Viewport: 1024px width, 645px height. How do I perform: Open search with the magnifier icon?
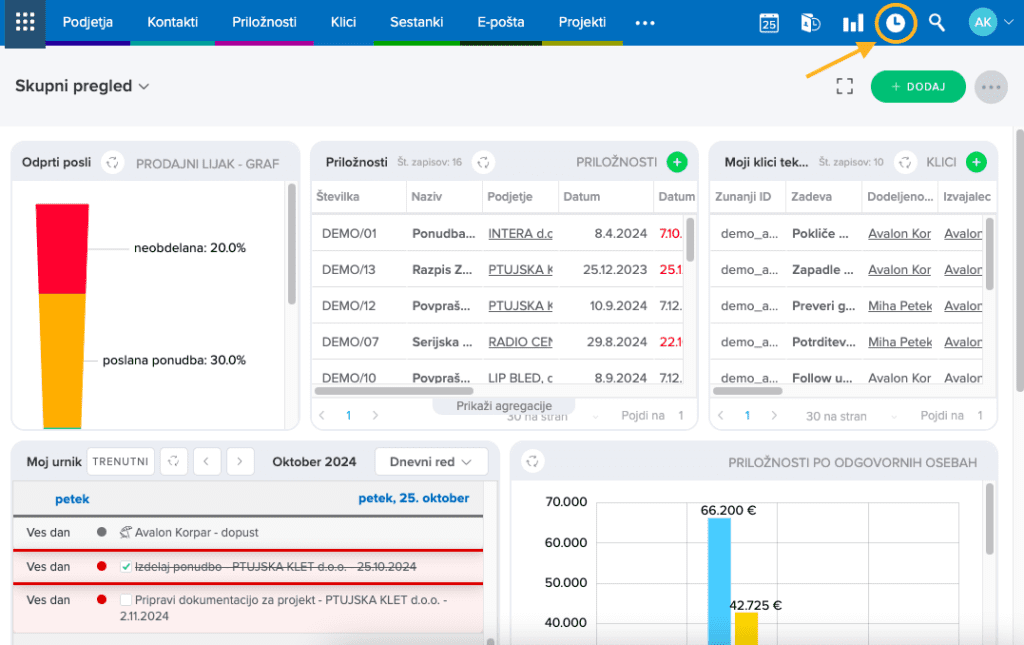coord(937,22)
